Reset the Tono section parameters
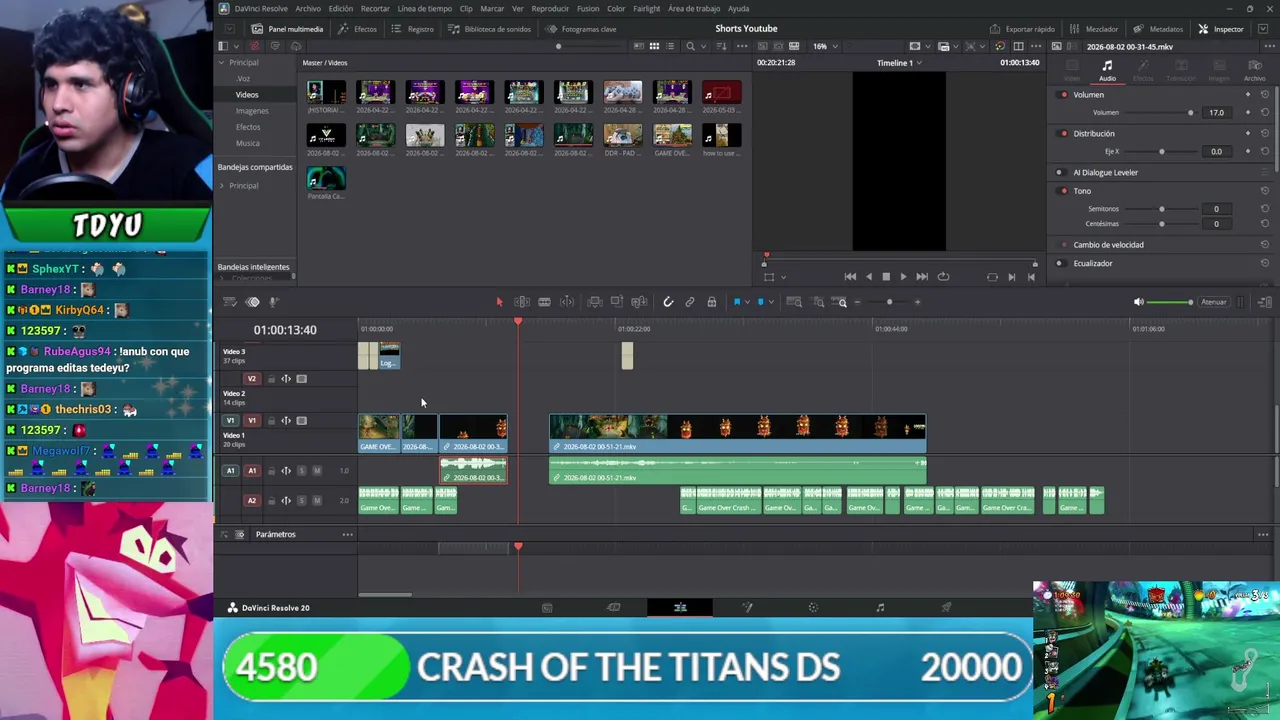The image size is (1280, 720). 1265,191
